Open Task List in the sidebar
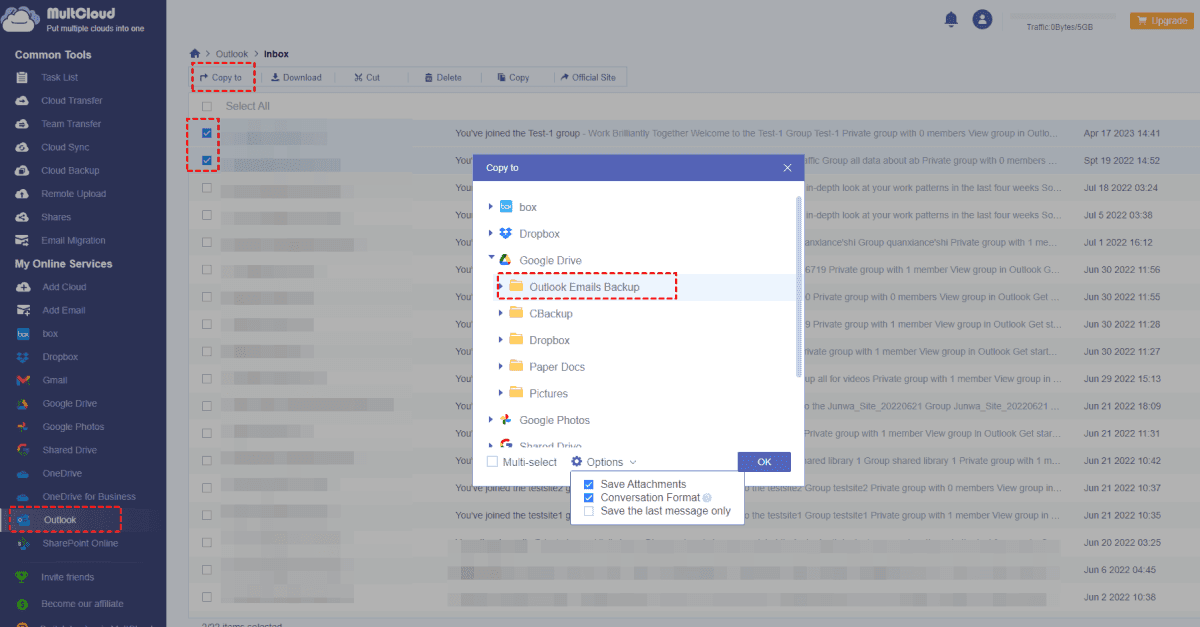 click(x=59, y=77)
